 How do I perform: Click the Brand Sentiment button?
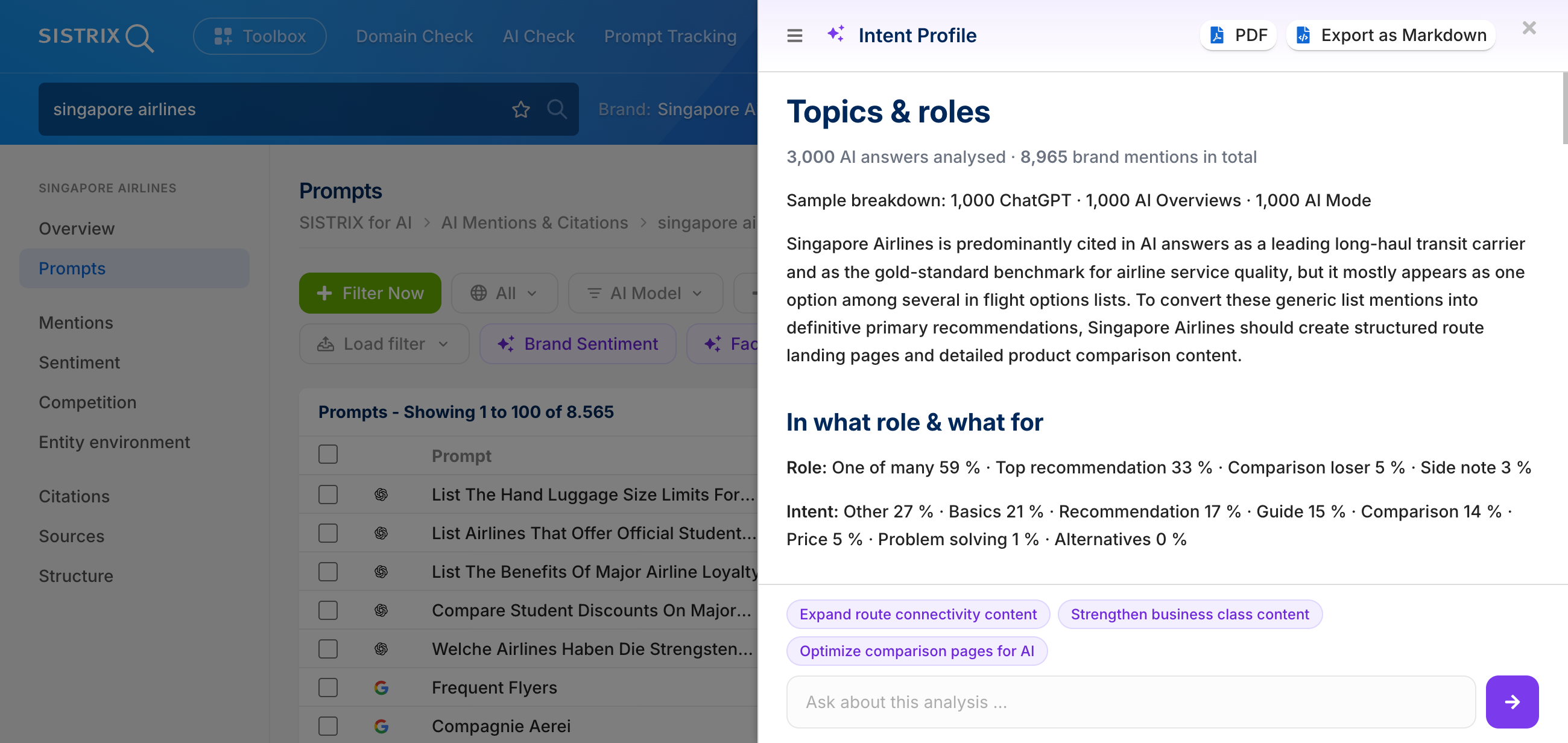pos(578,344)
